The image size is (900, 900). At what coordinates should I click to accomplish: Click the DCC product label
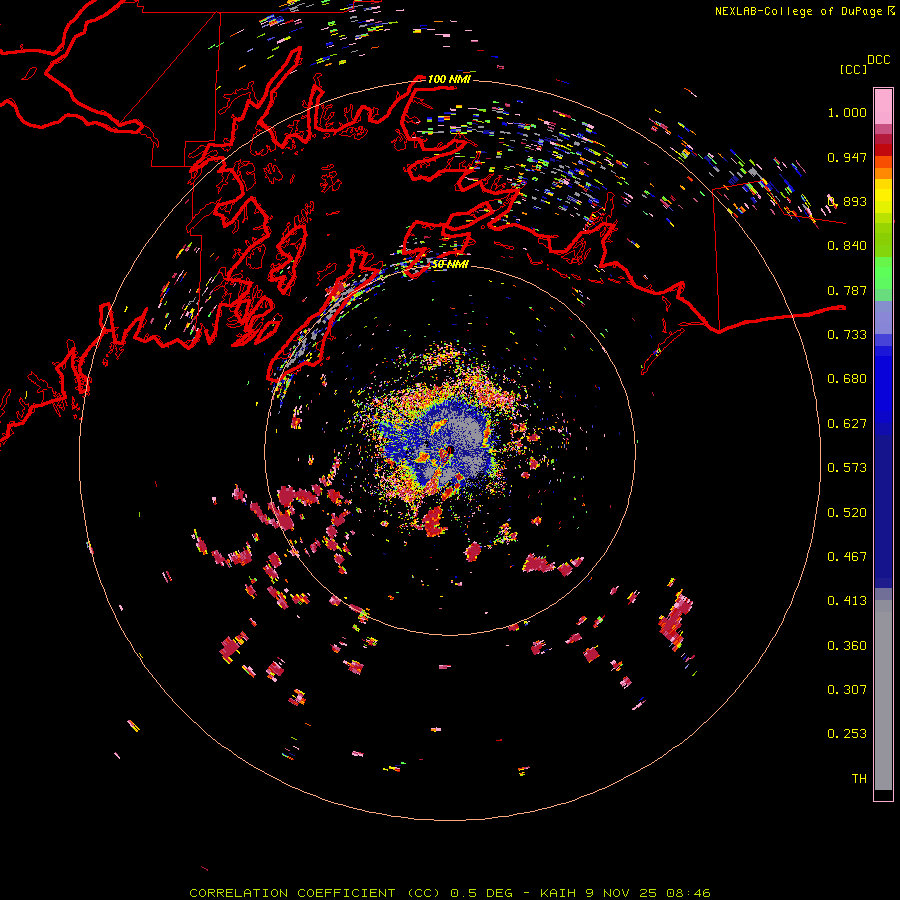(x=878, y=60)
